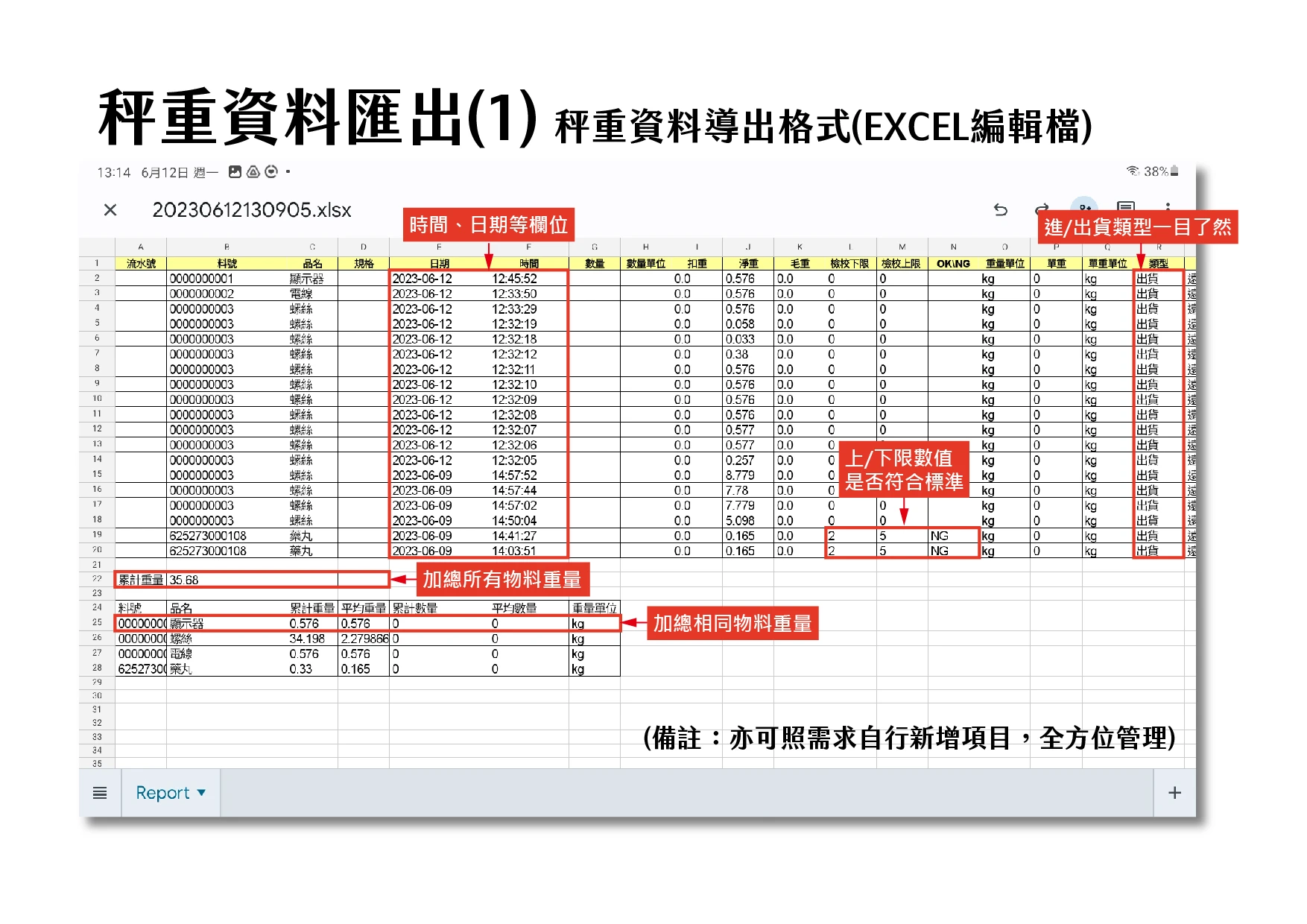The height and width of the screenshot is (924, 1307).
Task: Click the 料號 header cell
Action: 227,264
